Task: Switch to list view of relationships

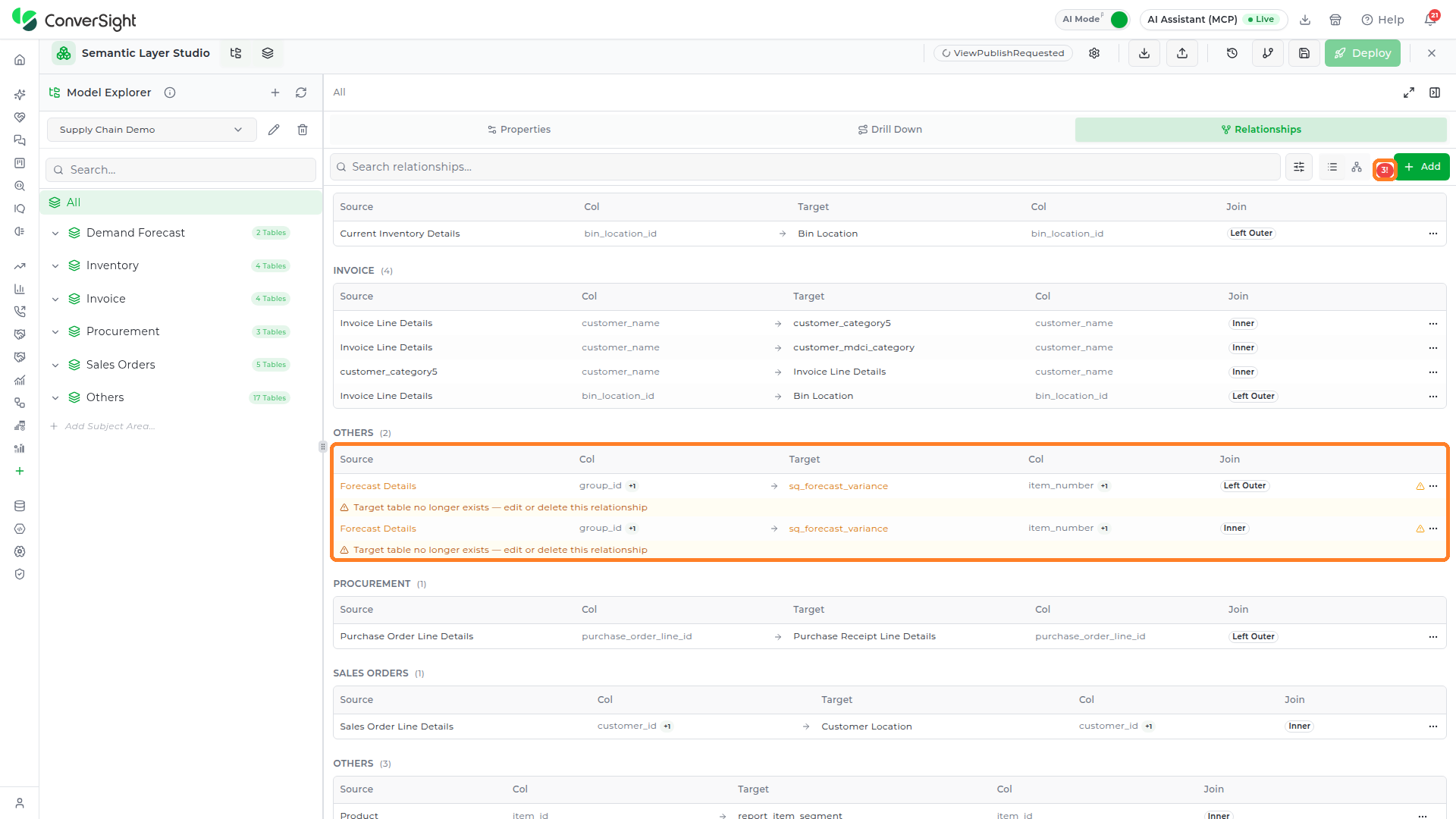Action: pyautogui.click(x=1332, y=167)
